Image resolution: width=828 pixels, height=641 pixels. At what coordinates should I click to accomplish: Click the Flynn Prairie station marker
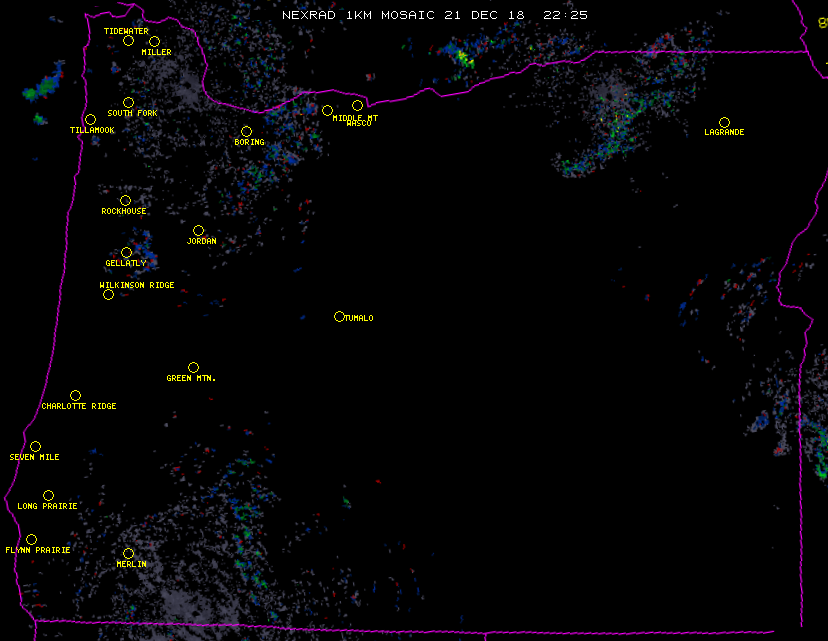tap(31, 540)
